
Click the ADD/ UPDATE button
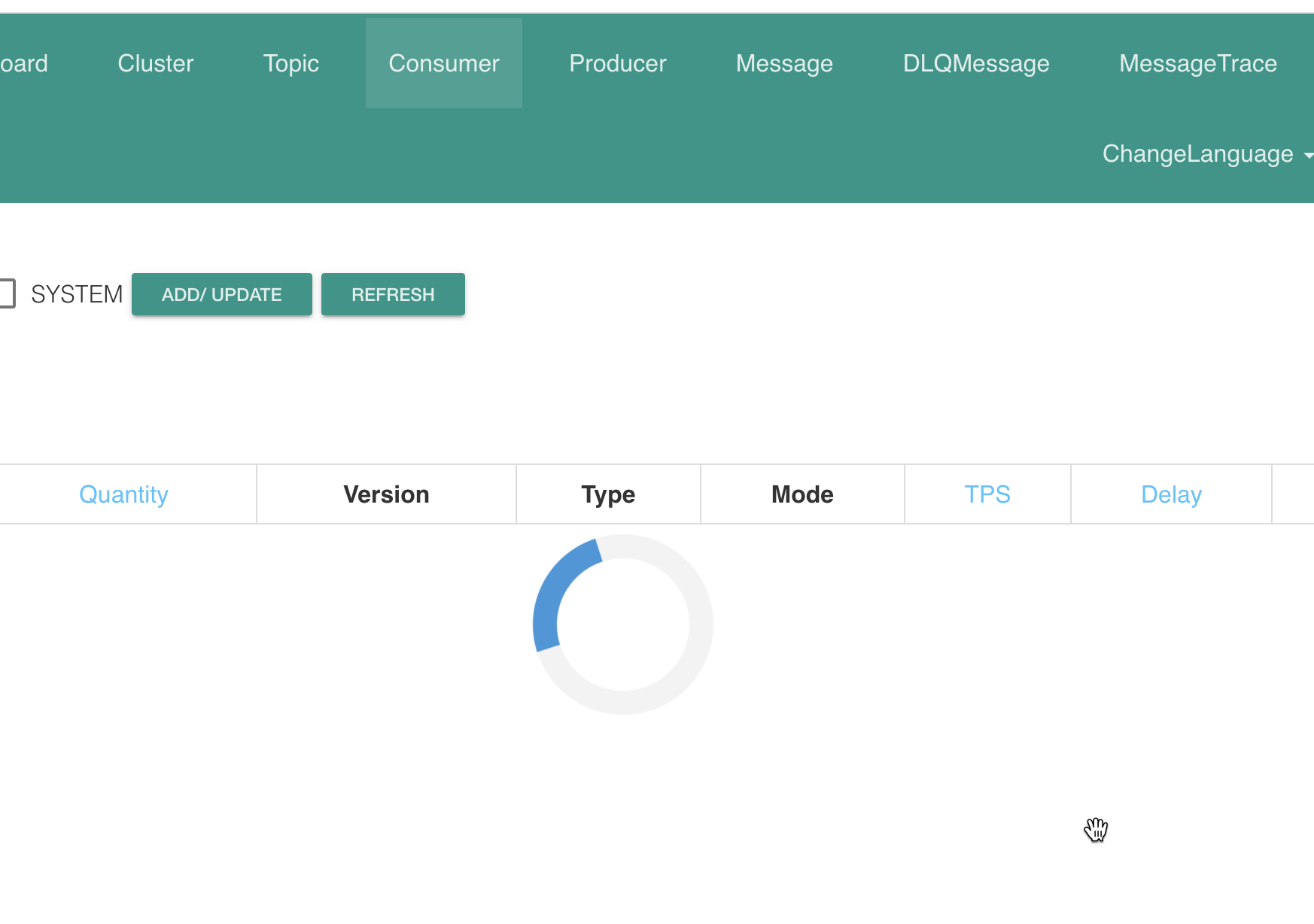[222, 294]
